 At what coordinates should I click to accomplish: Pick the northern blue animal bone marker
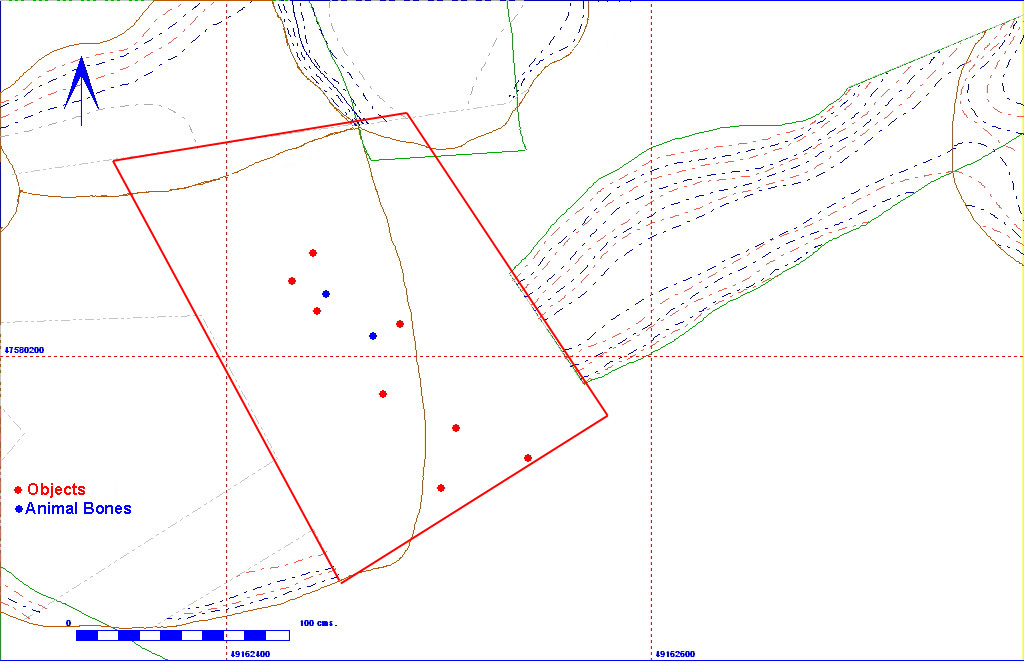click(x=326, y=294)
